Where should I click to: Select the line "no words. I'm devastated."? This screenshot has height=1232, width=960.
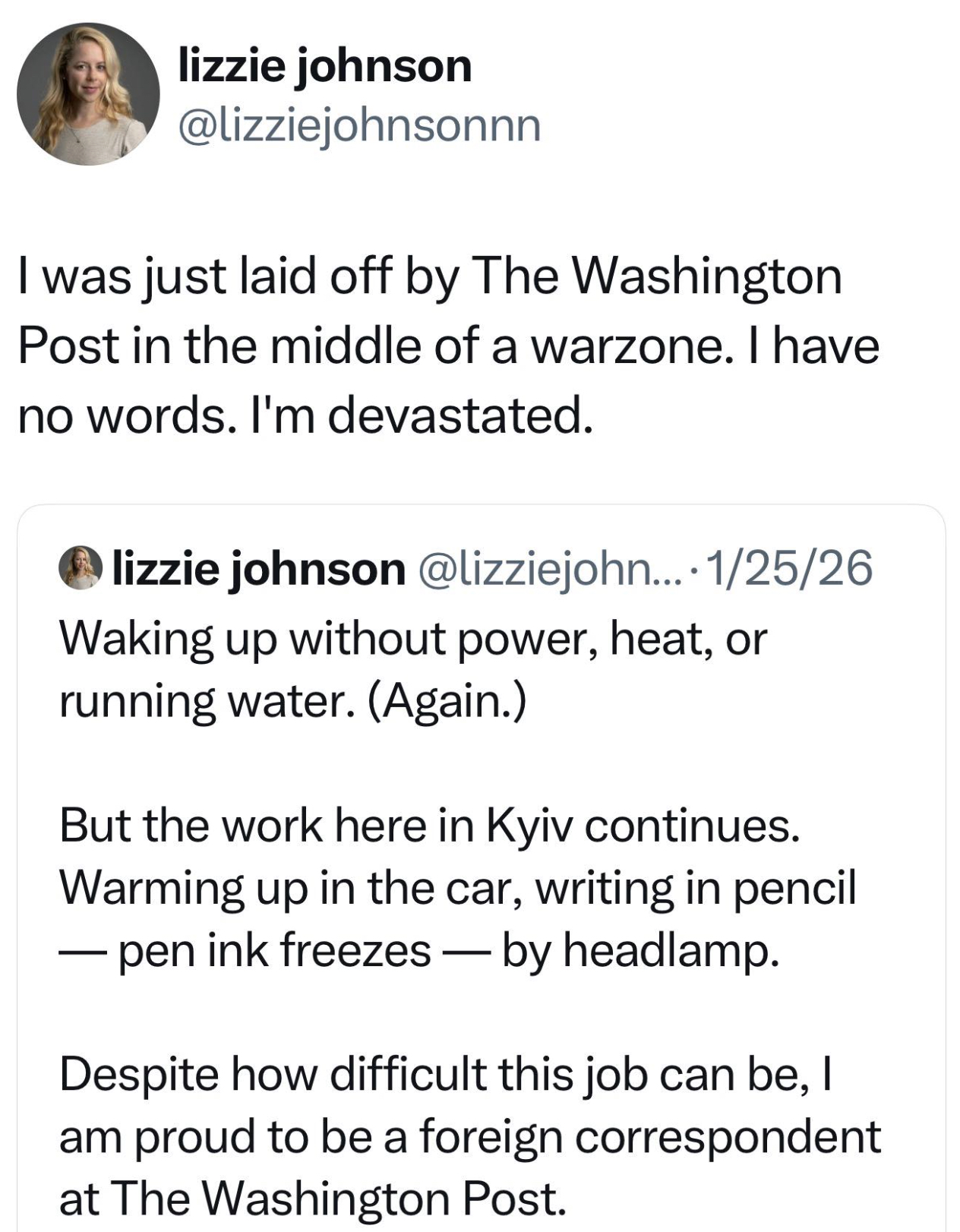[x=304, y=415]
